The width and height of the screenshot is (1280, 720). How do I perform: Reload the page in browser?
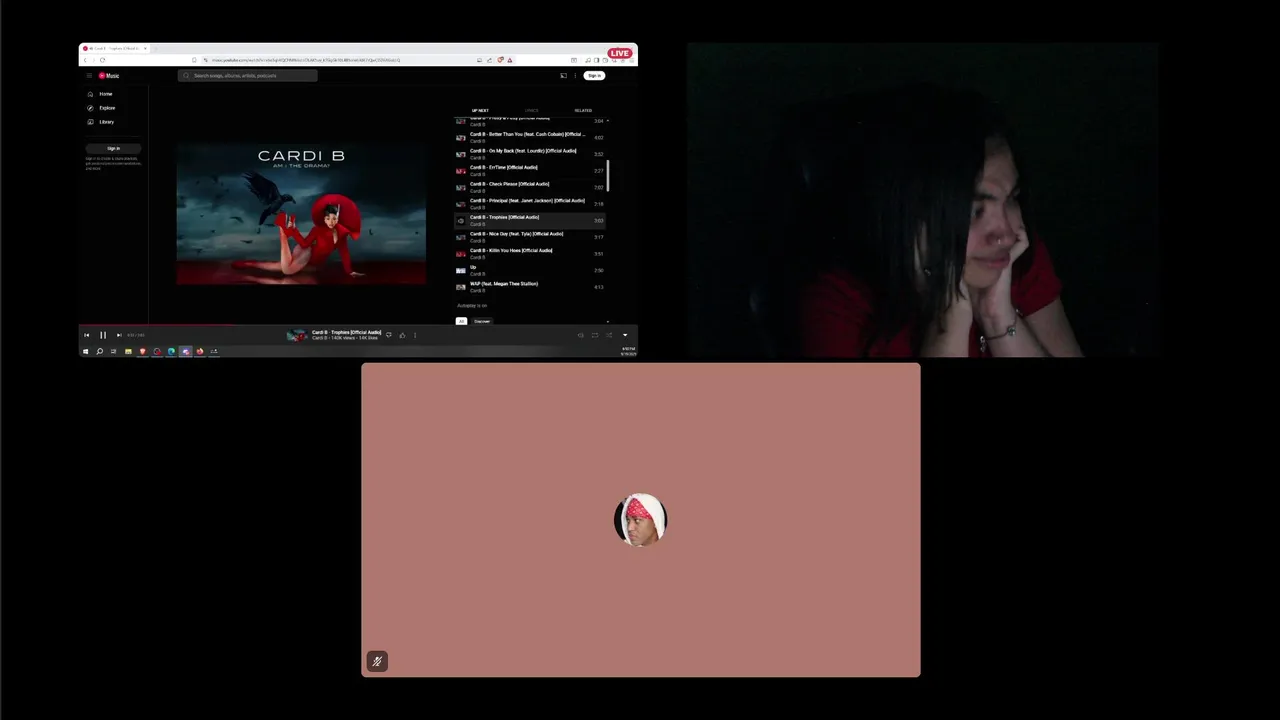pos(102,60)
